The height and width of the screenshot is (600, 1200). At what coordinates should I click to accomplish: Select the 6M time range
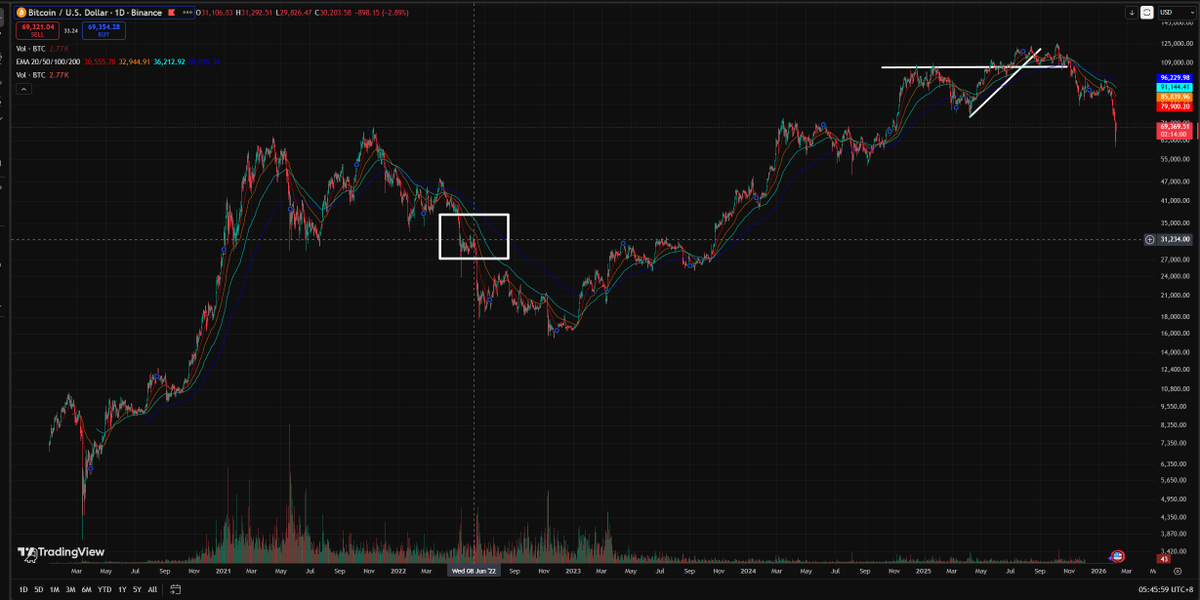click(86, 589)
